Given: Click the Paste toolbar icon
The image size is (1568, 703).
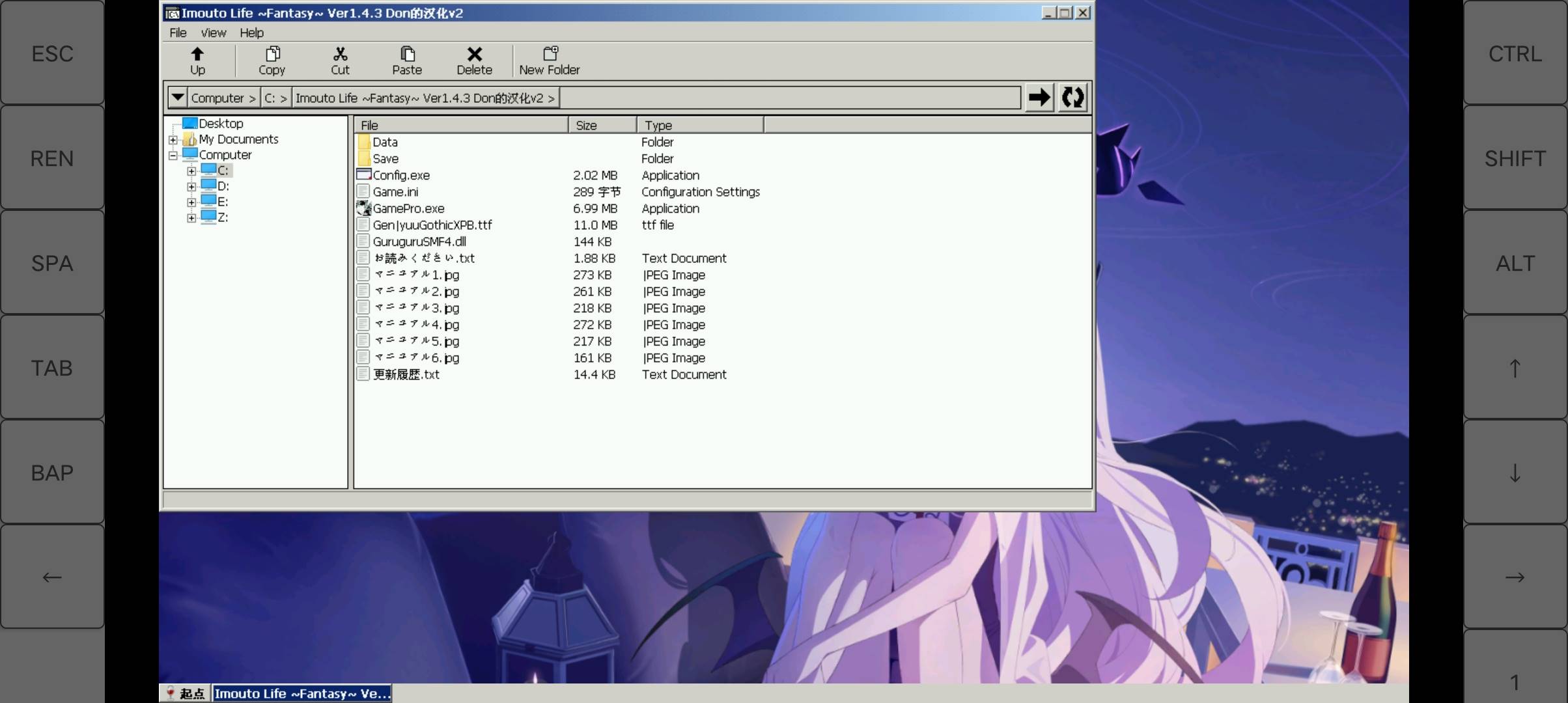Looking at the screenshot, I should pos(407,59).
